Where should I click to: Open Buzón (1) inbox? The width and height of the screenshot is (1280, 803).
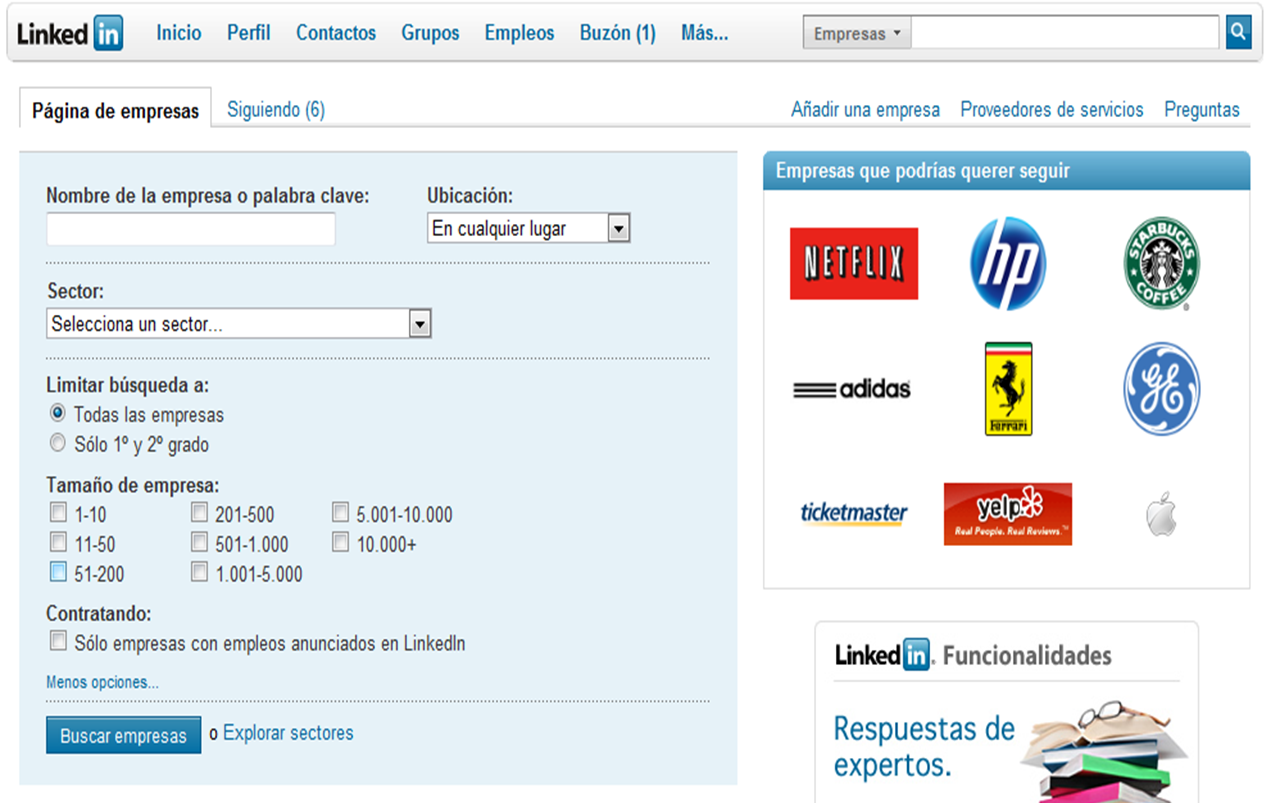(617, 33)
